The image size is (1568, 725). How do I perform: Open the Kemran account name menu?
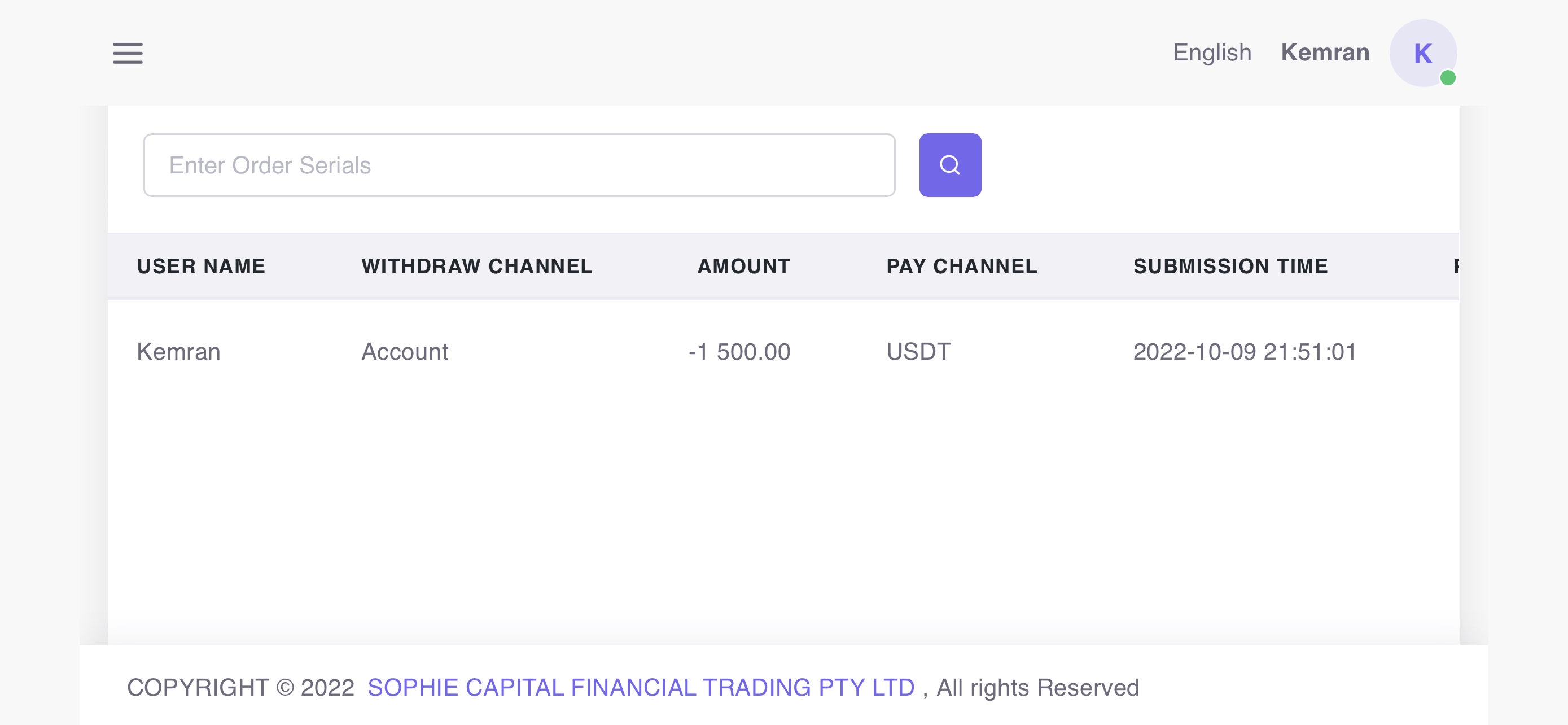point(1325,53)
